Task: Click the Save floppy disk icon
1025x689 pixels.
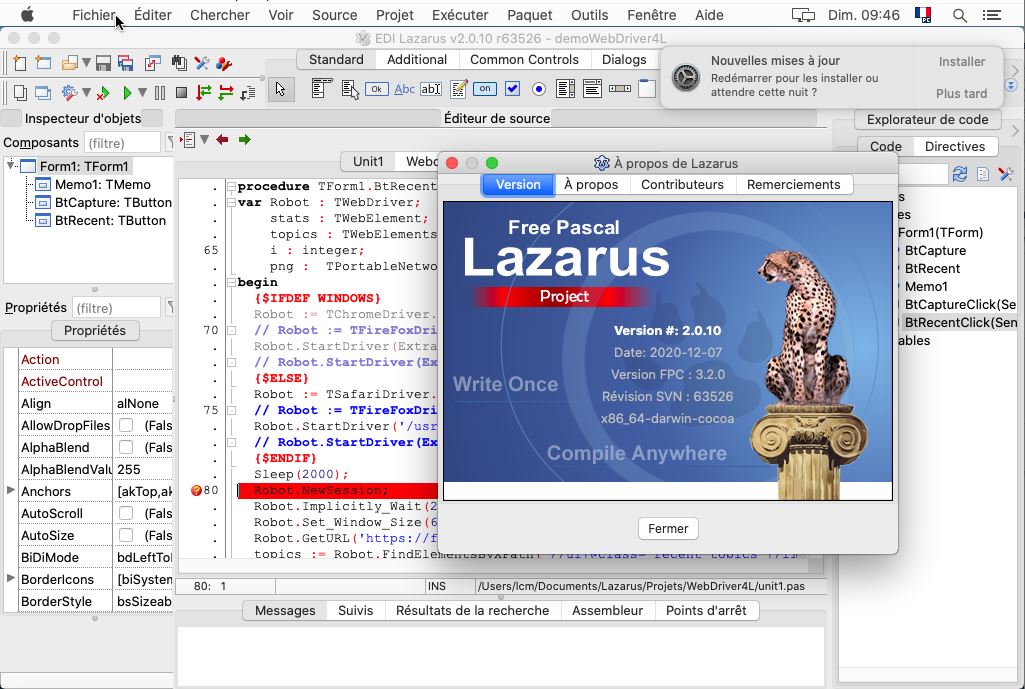Action: pyautogui.click(x=103, y=63)
